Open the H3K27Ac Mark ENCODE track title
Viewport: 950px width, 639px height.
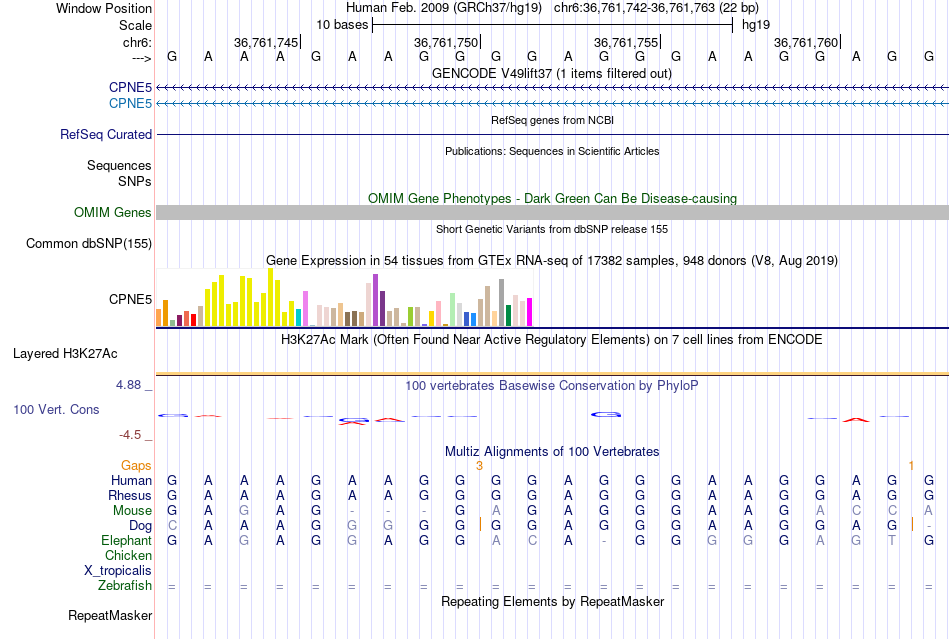coord(552,339)
